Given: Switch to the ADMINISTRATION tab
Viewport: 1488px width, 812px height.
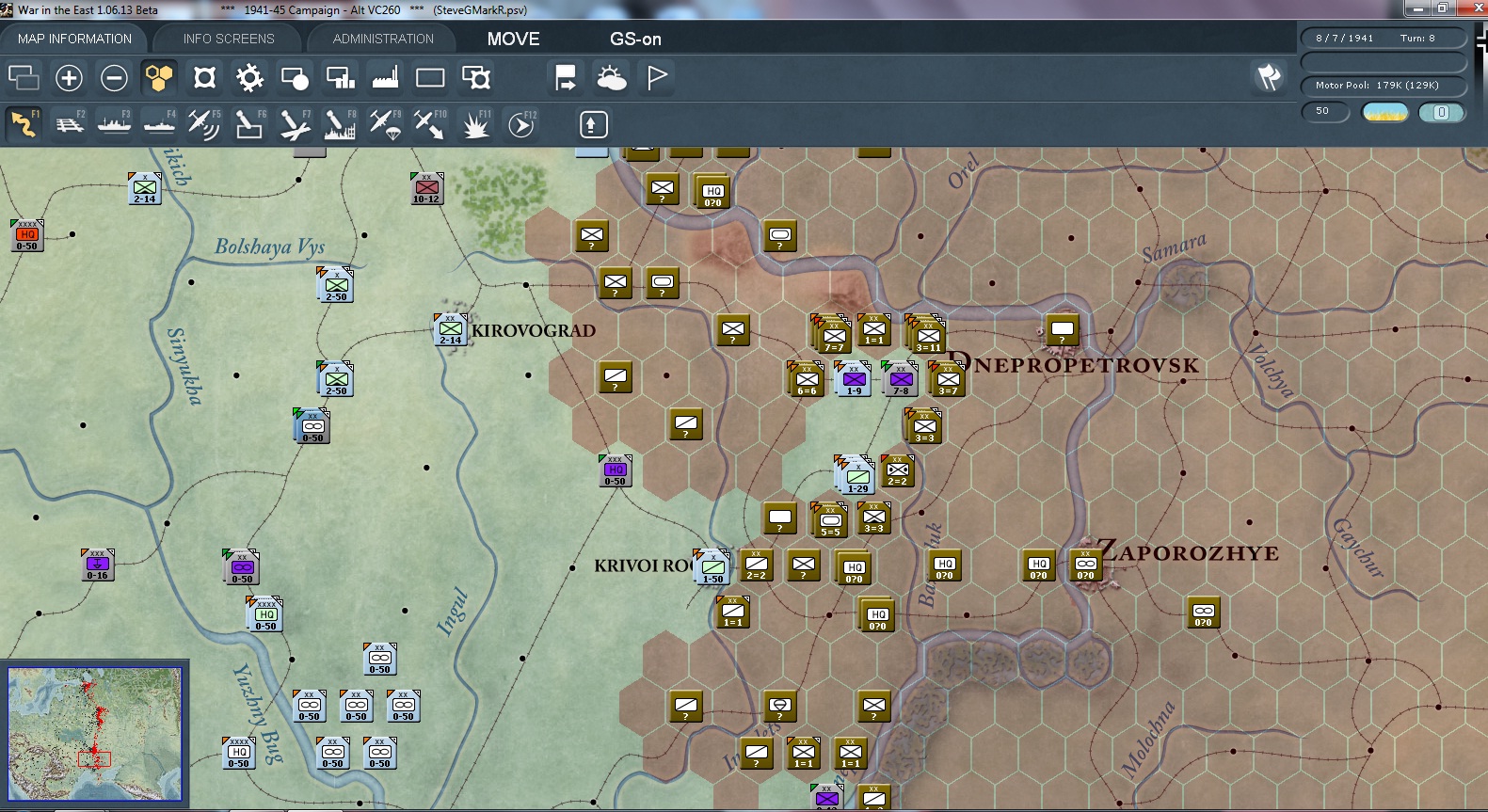Looking at the screenshot, I should [383, 39].
